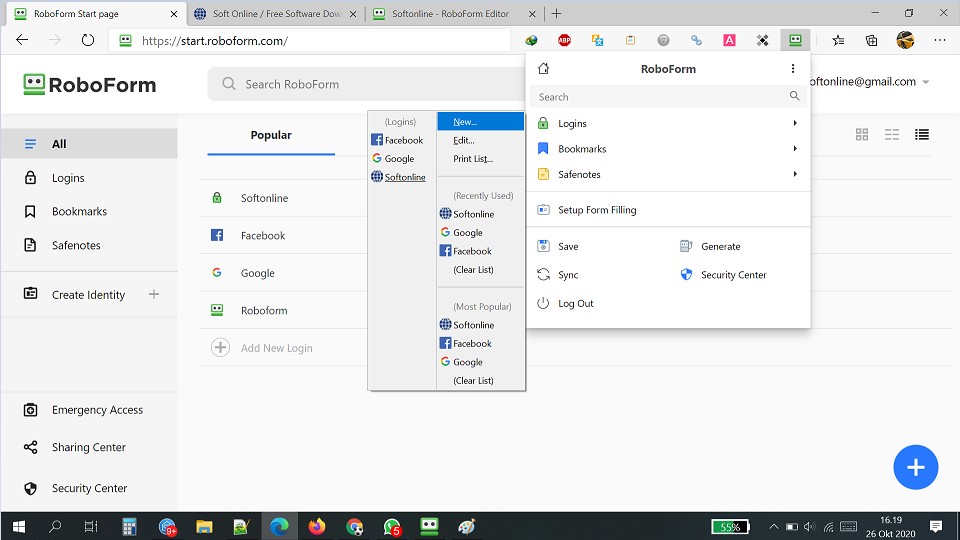
Task: Expand the Logins submenu arrow in popup
Action: click(795, 123)
